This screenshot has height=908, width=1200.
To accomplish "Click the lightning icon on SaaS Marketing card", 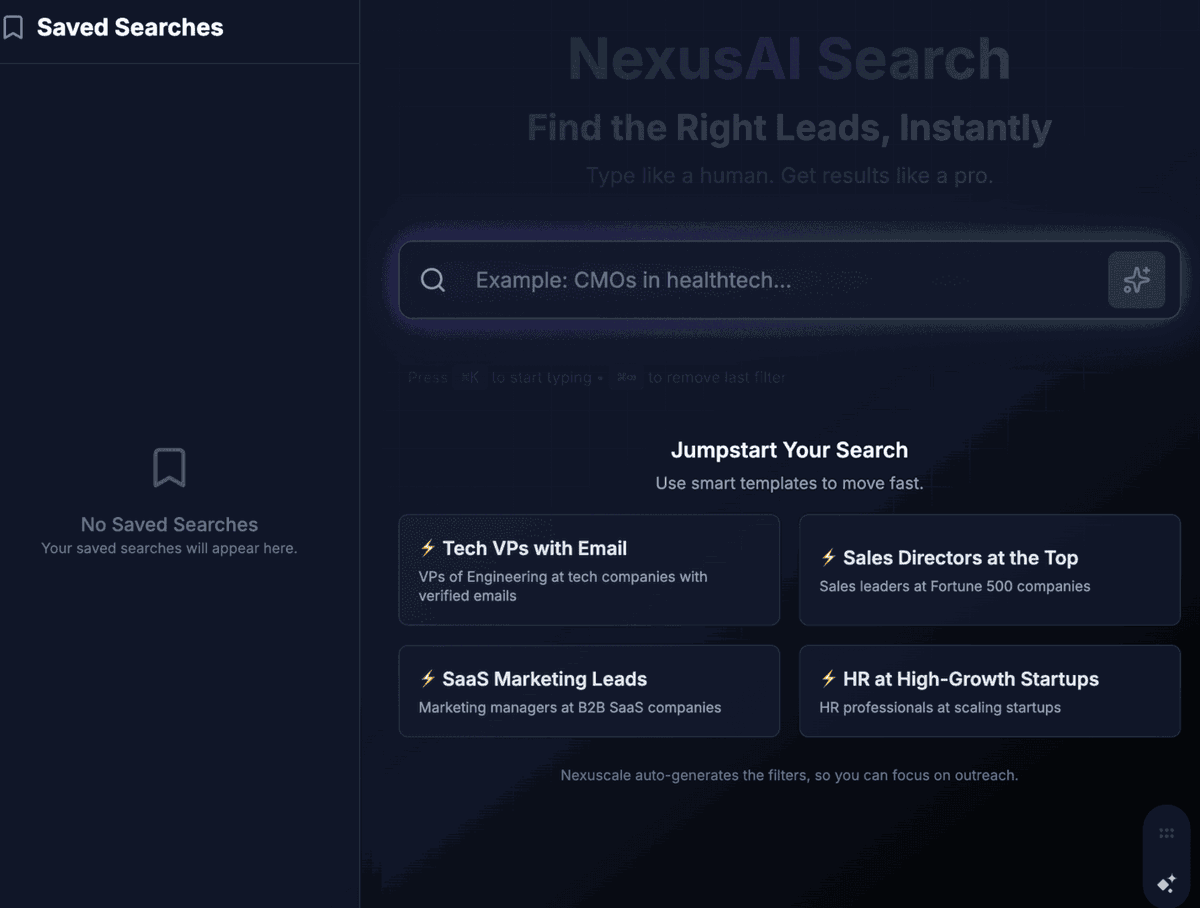I will [428, 679].
